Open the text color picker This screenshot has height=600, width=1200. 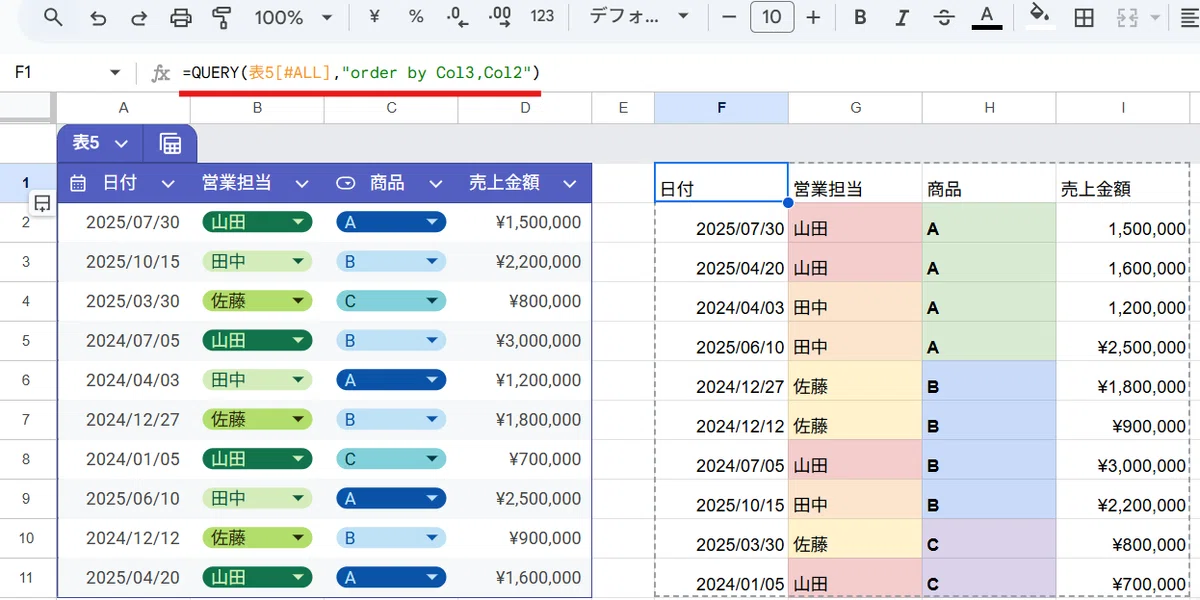point(987,18)
